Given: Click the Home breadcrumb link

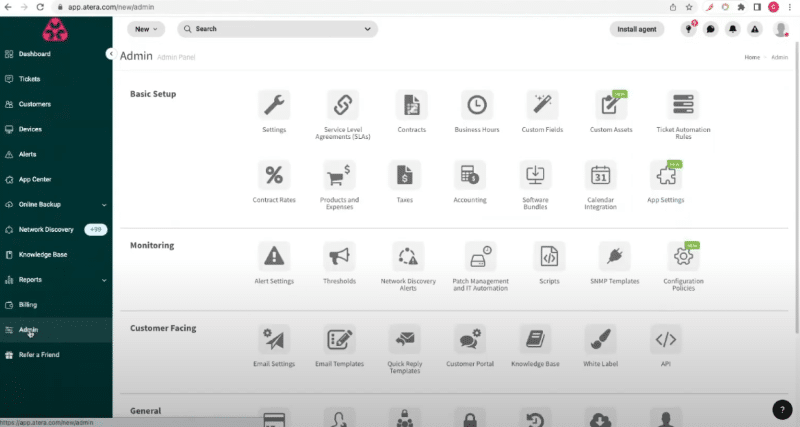Looking at the screenshot, I should pos(752,57).
